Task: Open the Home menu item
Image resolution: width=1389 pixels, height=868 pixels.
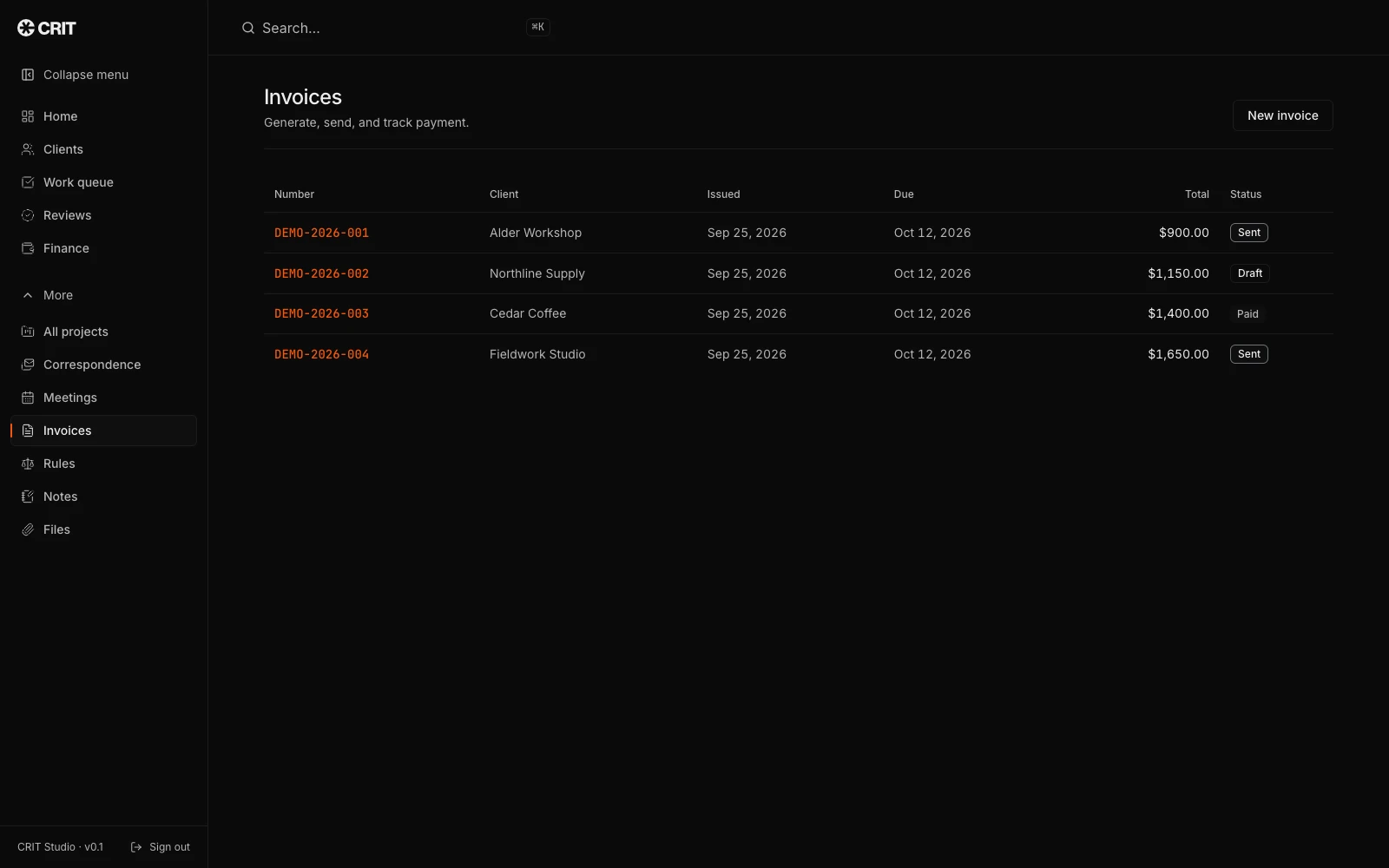Action: pos(103,116)
